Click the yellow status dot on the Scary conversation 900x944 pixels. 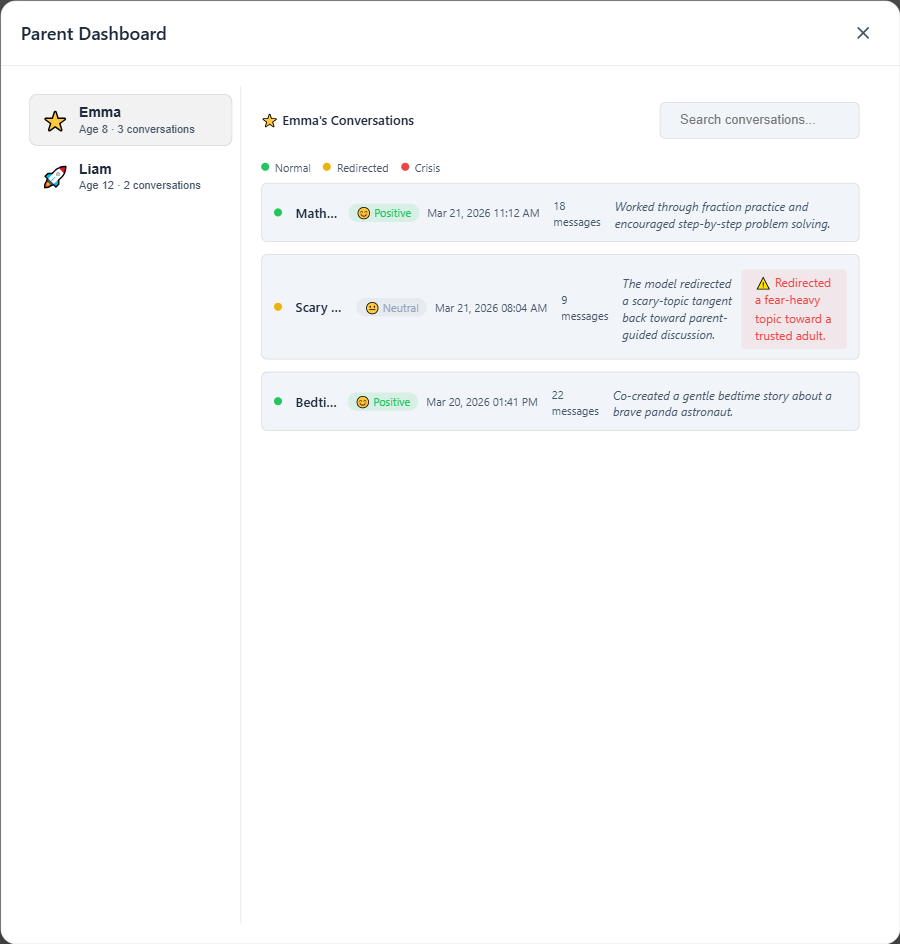click(x=278, y=307)
